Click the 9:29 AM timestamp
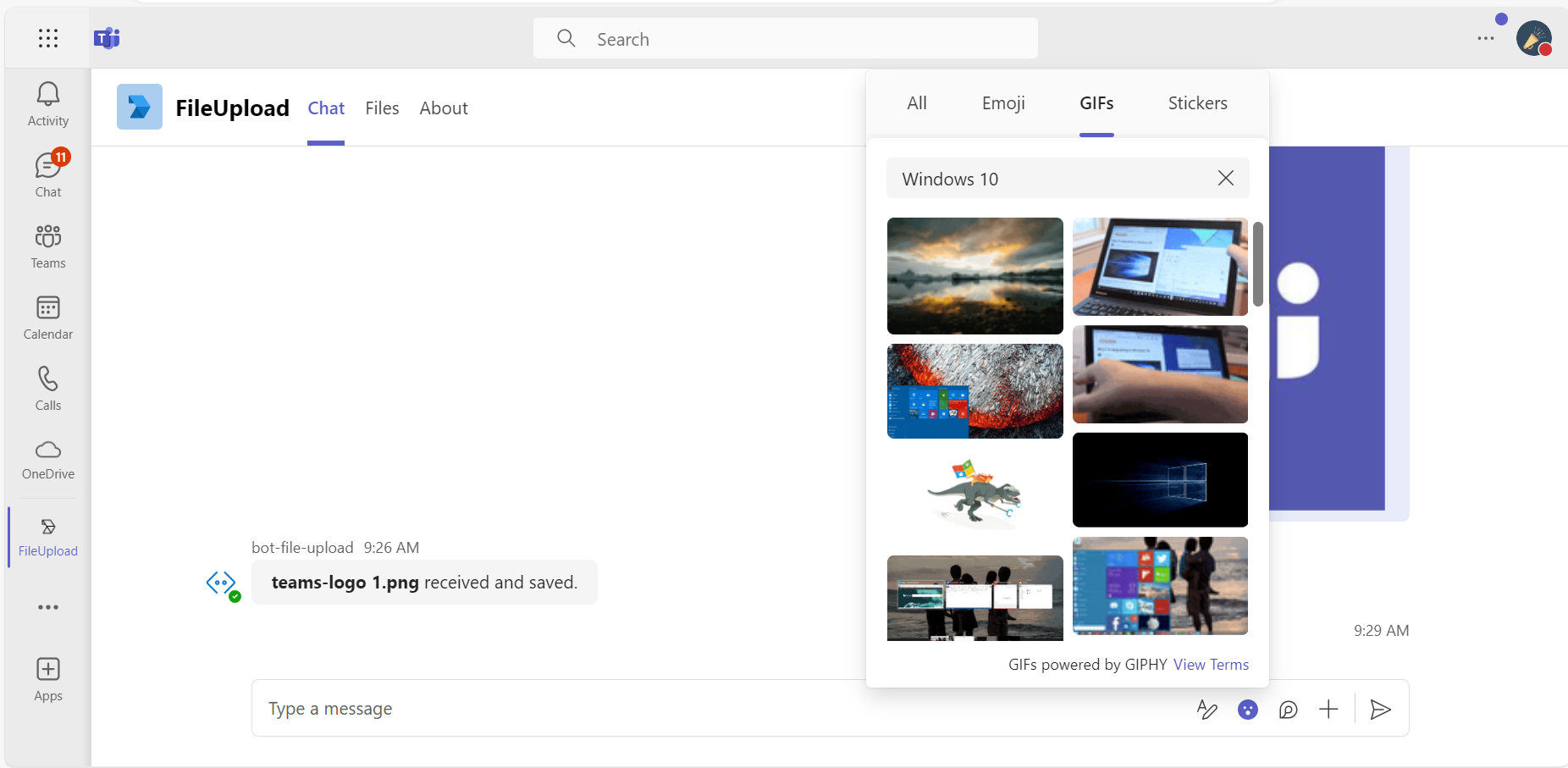 (x=1381, y=631)
